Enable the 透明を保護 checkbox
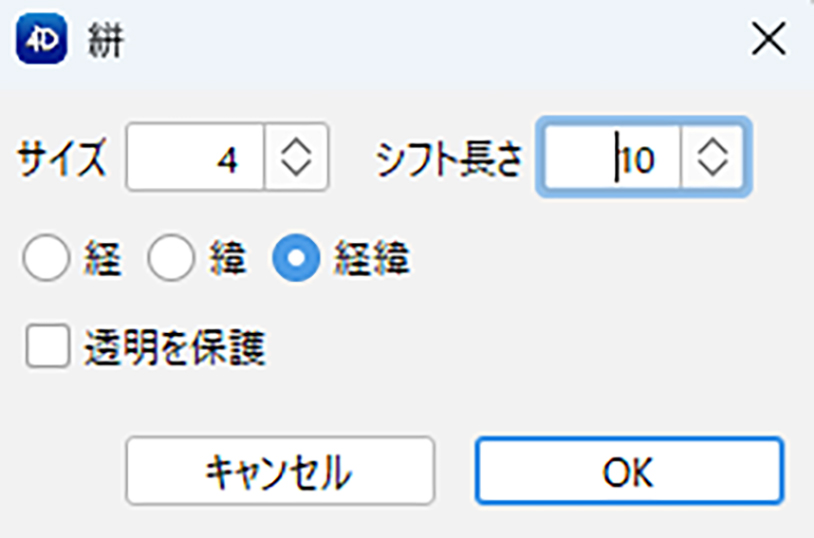814x538 pixels. [x=48, y=346]
